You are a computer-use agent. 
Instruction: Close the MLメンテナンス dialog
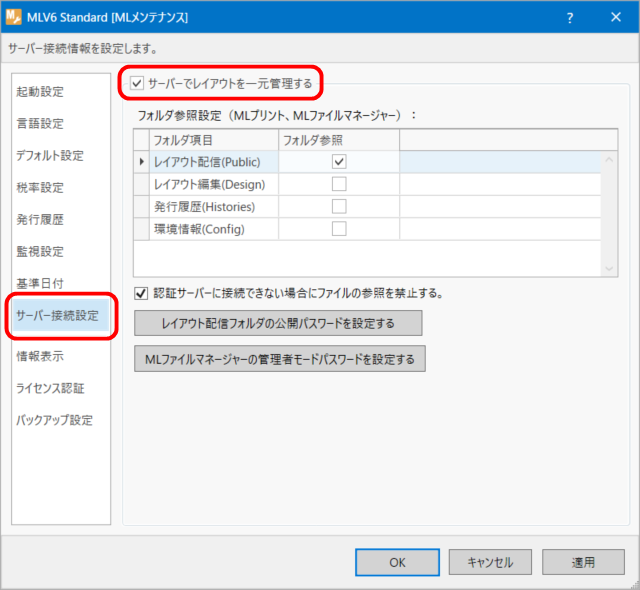(616, 17)
